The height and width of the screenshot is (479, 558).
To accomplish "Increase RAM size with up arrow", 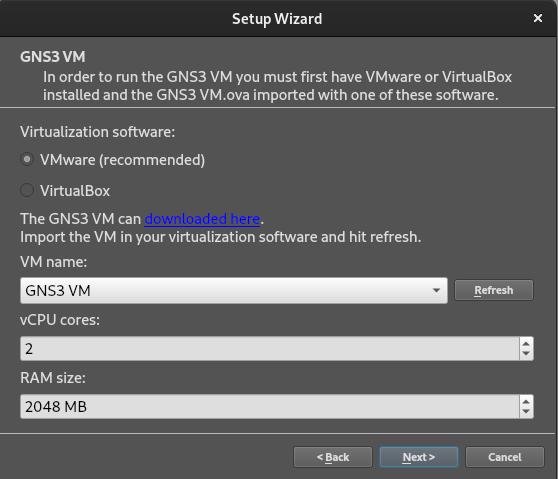I will [526, 401].
